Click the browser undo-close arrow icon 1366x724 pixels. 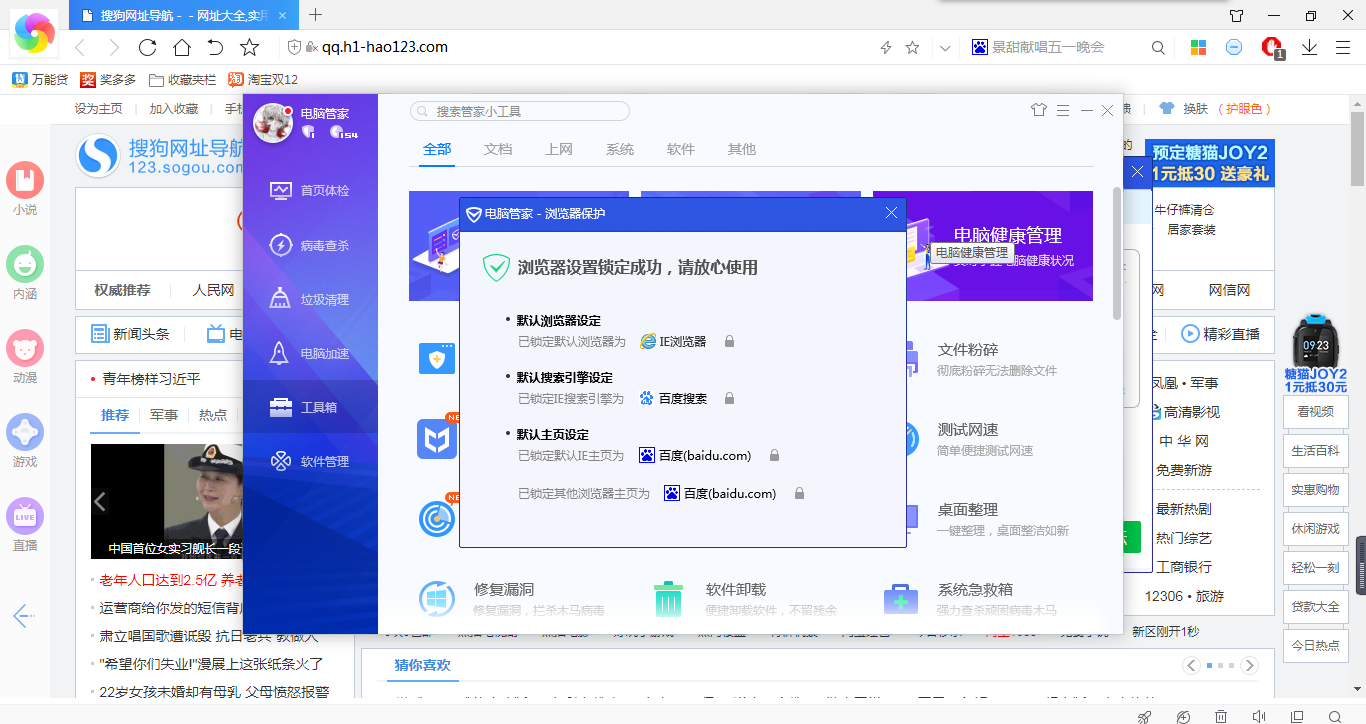[x=215, y=47]
